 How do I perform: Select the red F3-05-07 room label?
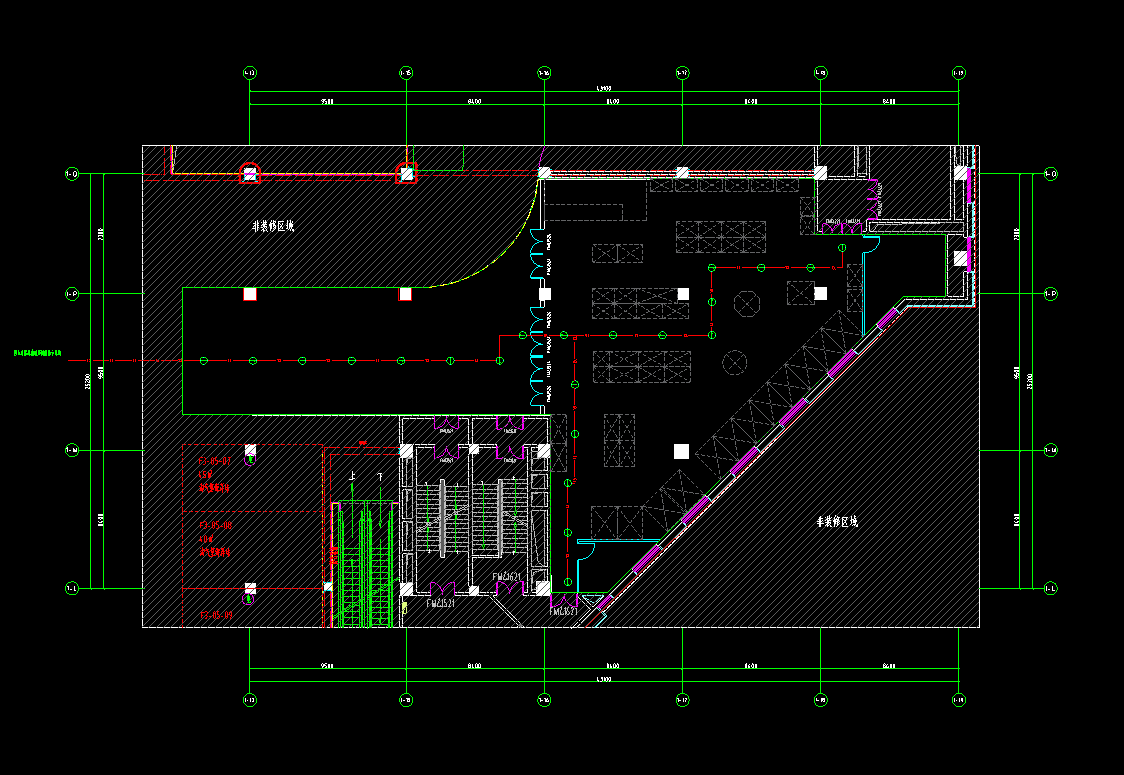pyautogui.click(x=215, y=462)
